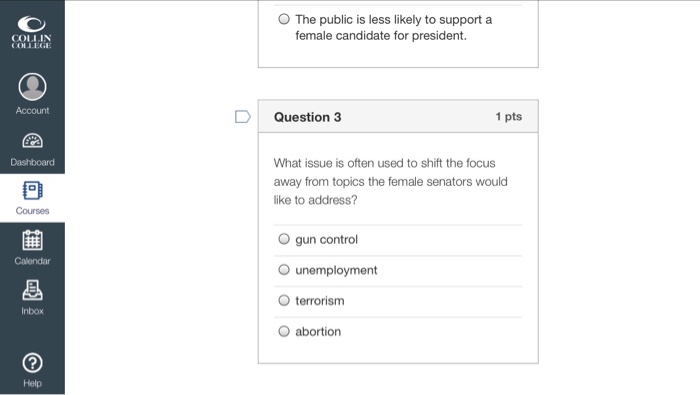Select the gun control radio button
Viewport: 700px width, 395px height.
pyautogui.click(x=284, y=239)
